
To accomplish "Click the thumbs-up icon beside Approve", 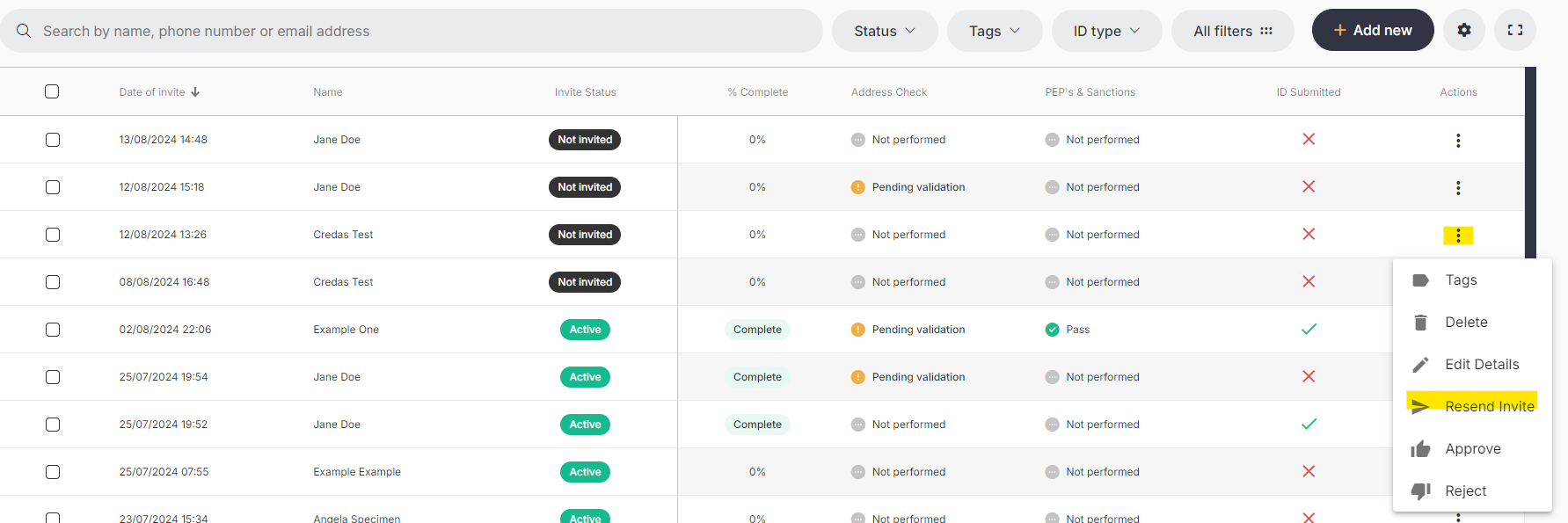I will click(1420, 449).
